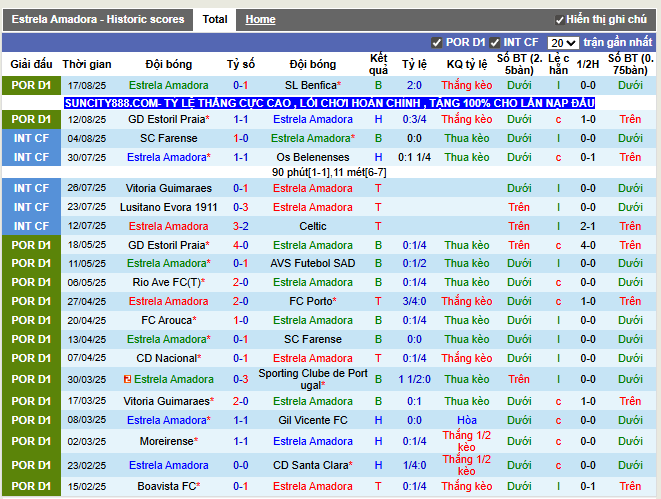Click the 0:1 1/4 odds in Belenenses row
The height and width of the screenshot is (499, 661).
[x=414, y=157]
